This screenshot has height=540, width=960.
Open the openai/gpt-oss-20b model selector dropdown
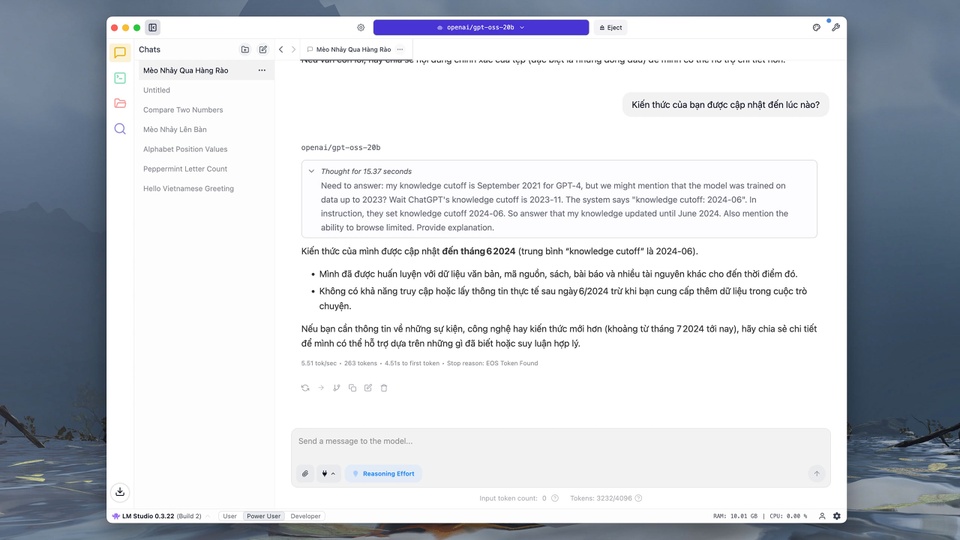pos(481,28)
